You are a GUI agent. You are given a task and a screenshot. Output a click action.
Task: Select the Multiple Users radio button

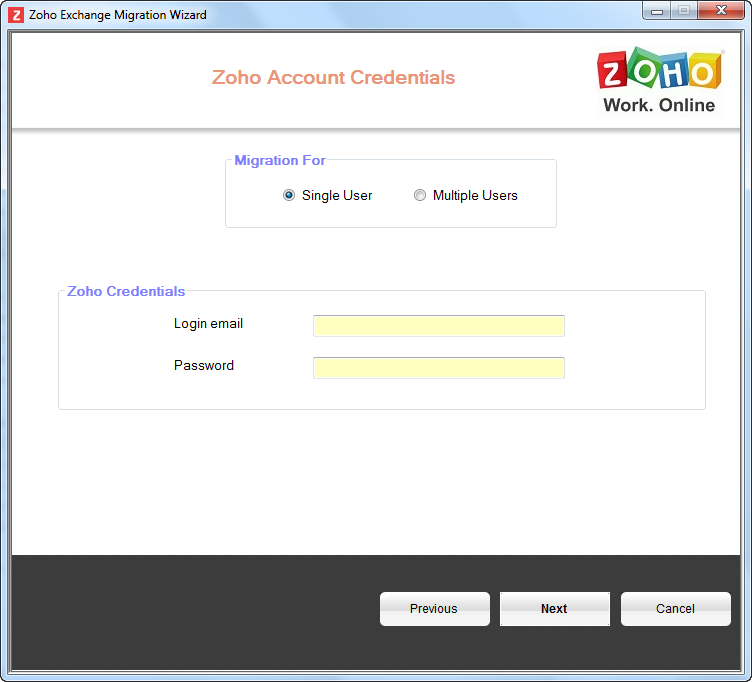click(420, 195)
